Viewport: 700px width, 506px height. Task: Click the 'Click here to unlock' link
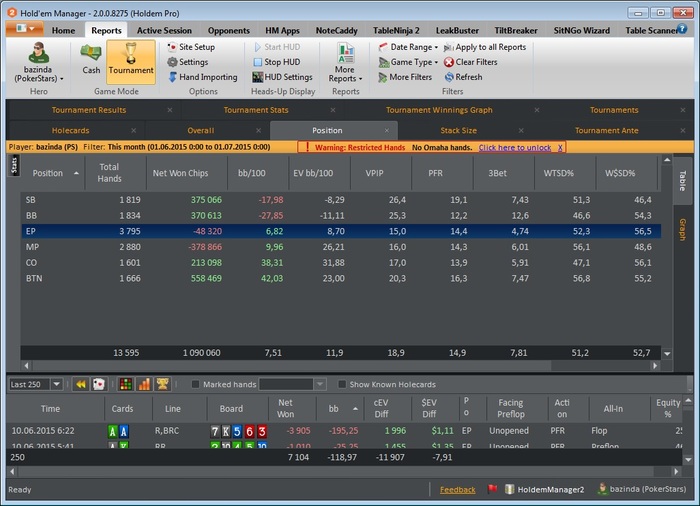coord(514,147)
